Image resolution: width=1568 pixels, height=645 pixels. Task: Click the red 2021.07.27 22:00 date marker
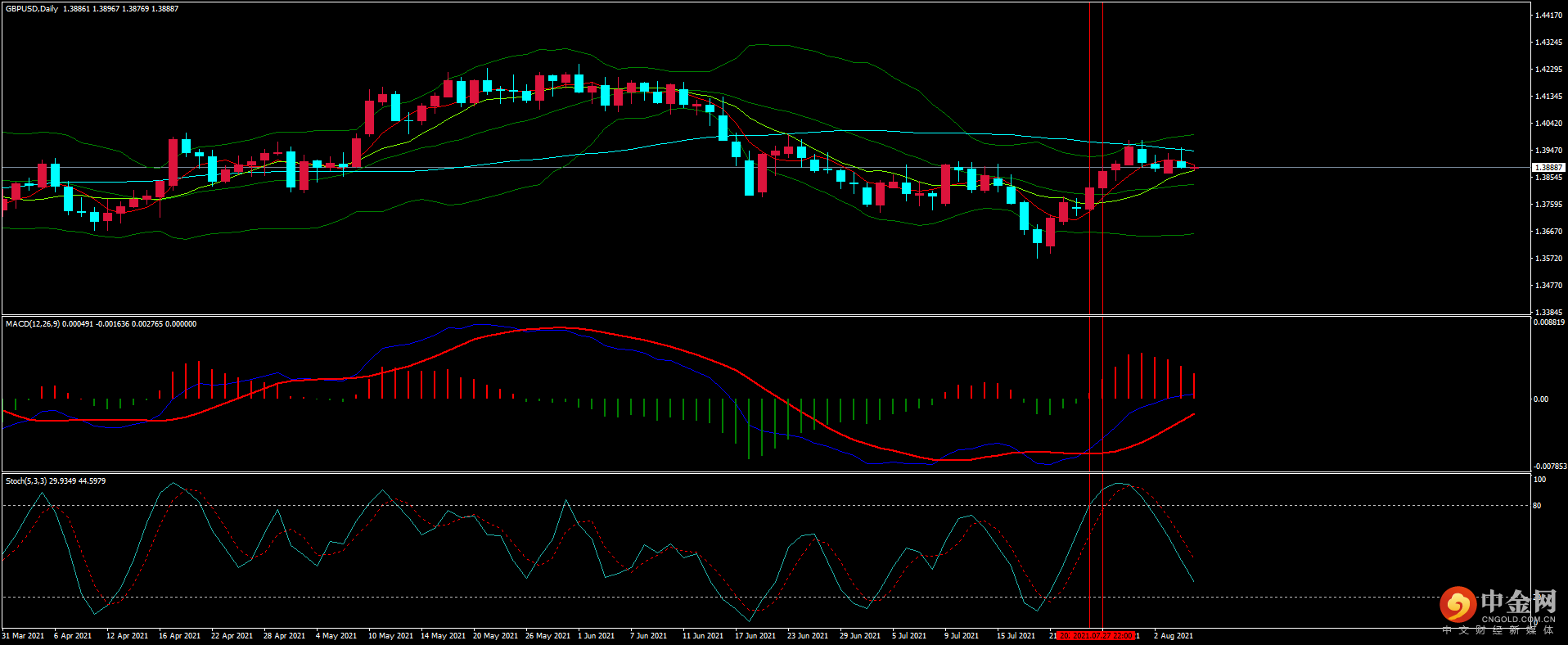coord(1097,636)
